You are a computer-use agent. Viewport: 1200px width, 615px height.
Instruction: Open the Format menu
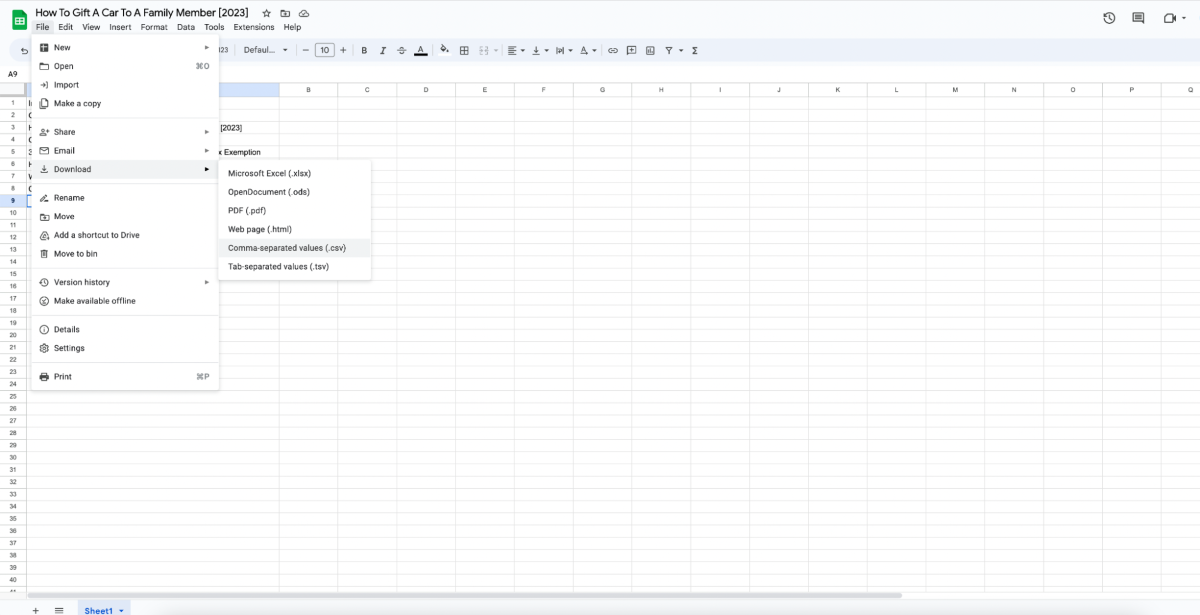pyautogui.click(x=154, y=27)
